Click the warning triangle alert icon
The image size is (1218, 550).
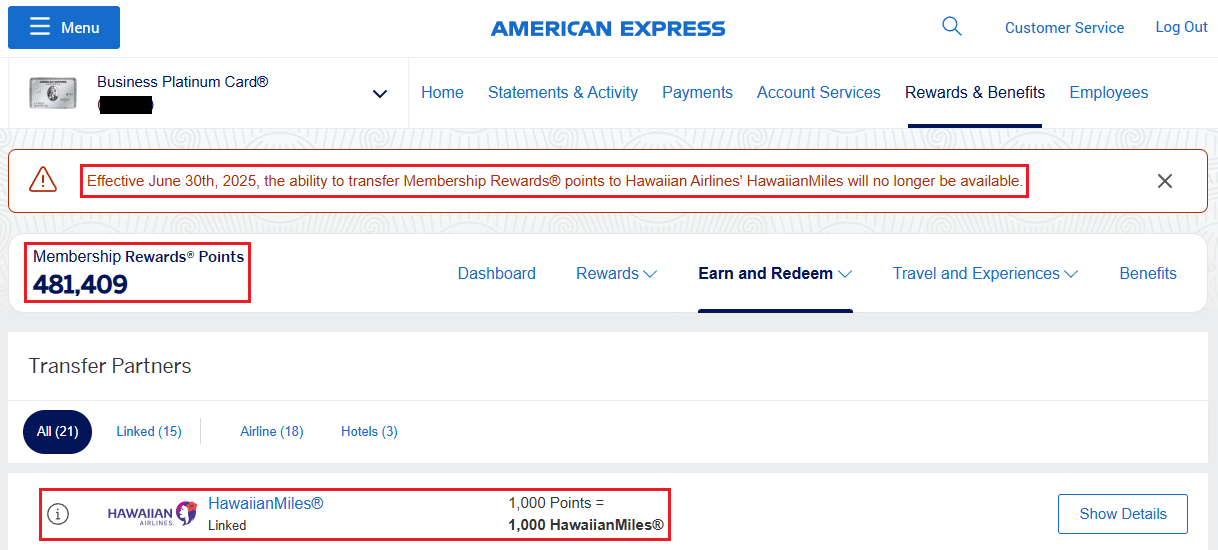[x=43, y=180]
